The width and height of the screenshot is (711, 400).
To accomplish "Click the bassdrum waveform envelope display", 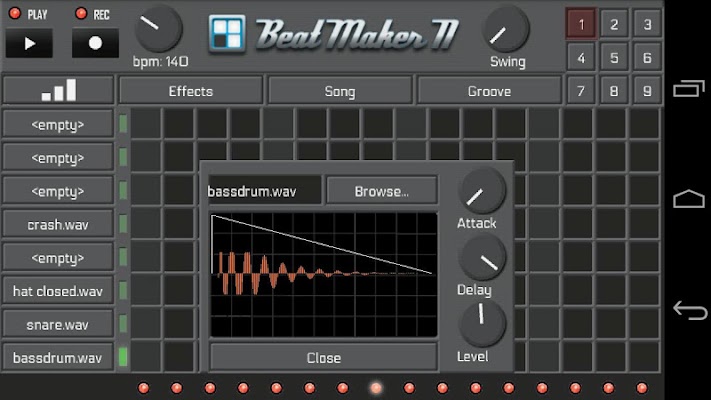I will (x=324, y=275).
